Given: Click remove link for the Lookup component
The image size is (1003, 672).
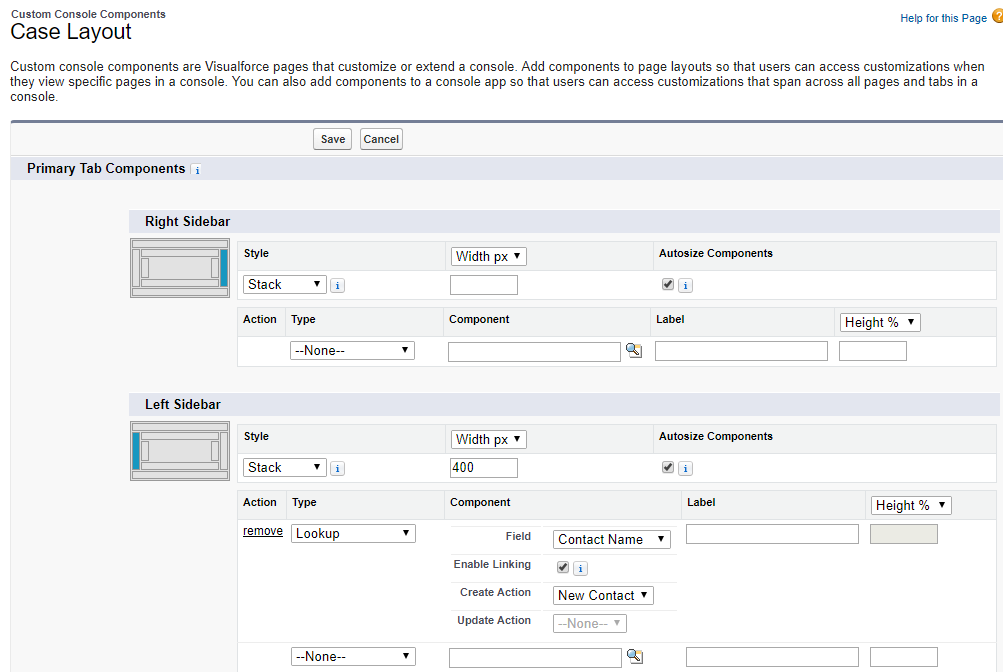Looking at the screenshot, I should coord(262,532).
